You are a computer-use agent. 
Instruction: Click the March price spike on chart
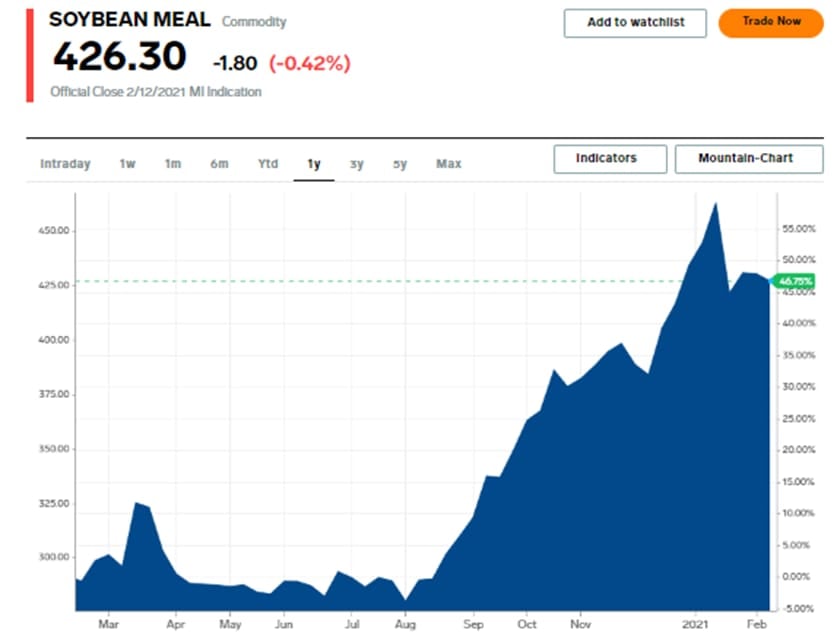click(137, 503)
